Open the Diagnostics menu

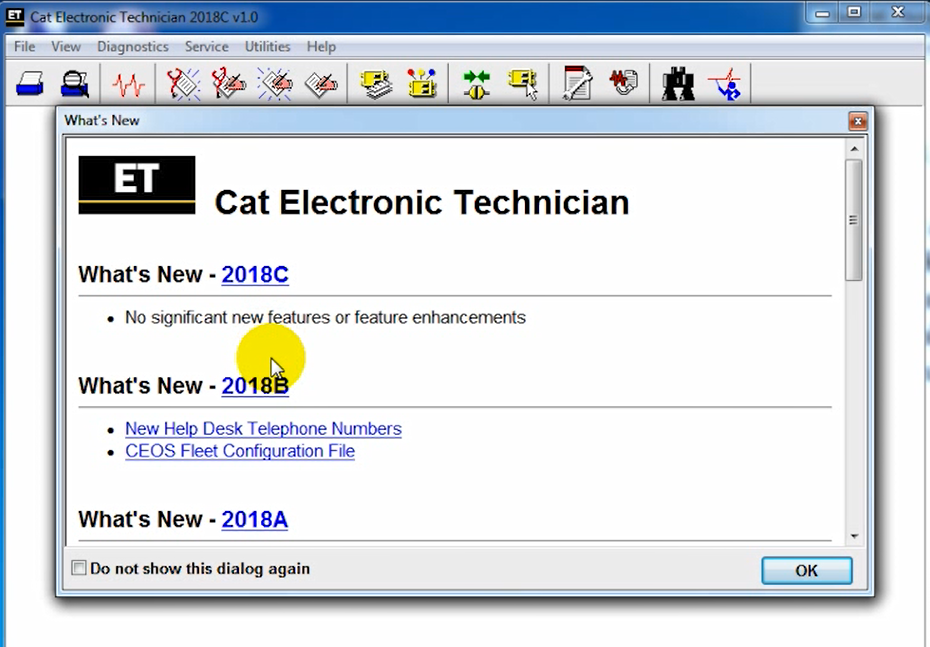coord(132,47)
